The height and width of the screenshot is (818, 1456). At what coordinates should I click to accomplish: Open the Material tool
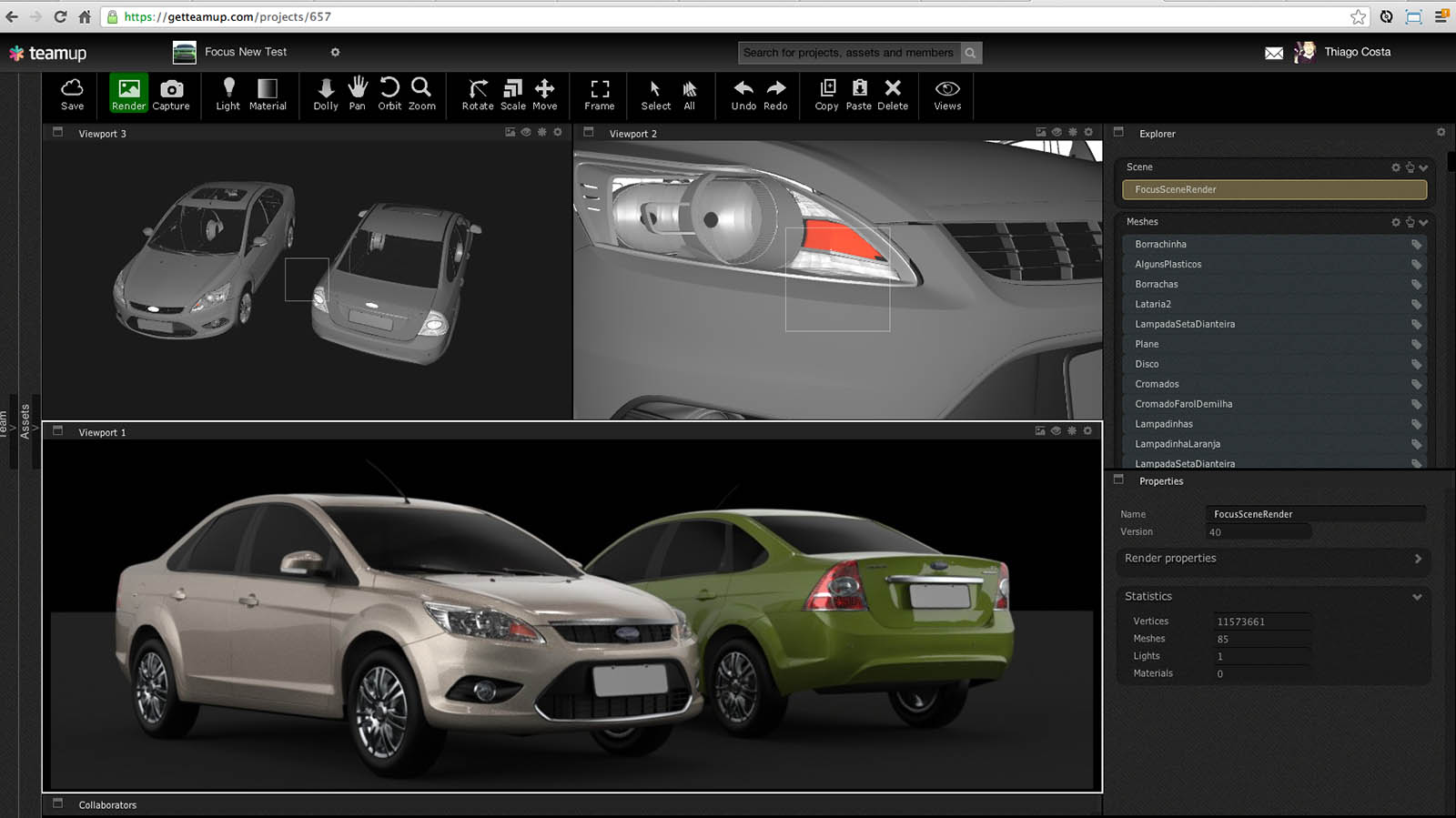coord(268,94)
